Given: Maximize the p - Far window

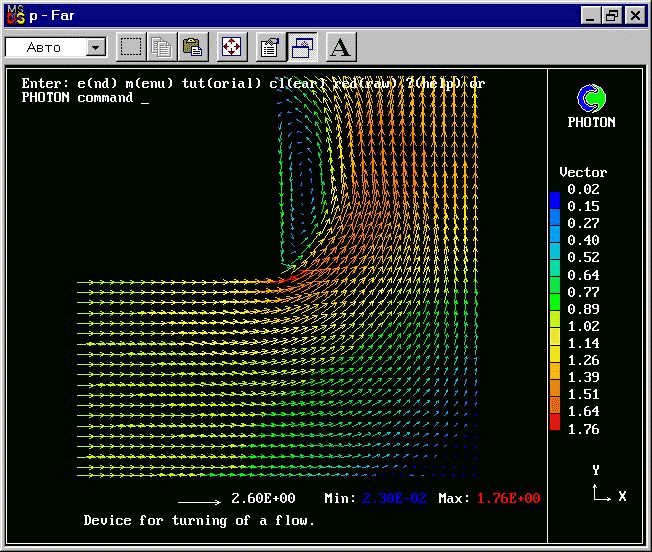Looking at the screenshot, I should coord(612,16).
